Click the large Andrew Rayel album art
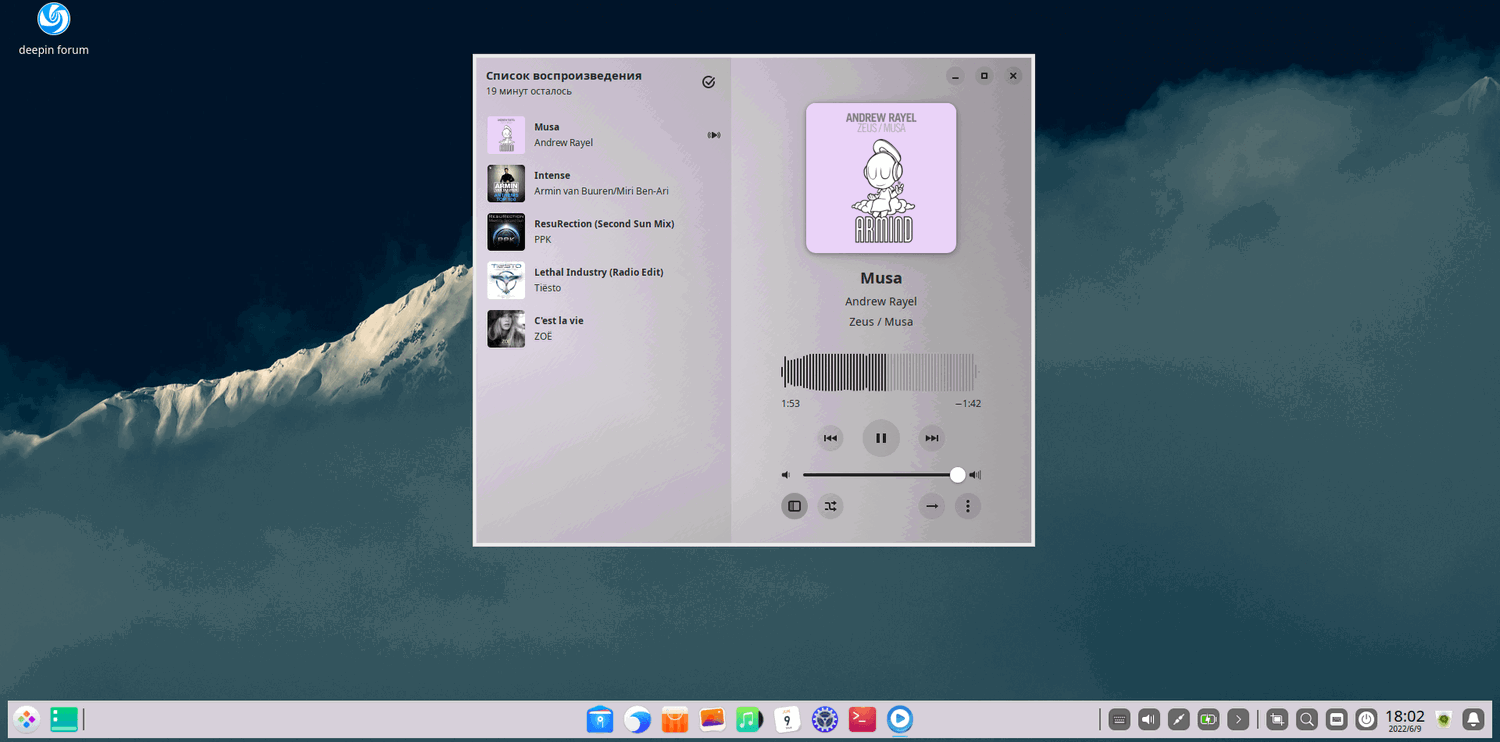This screenshot has width=1500, height=742. [x=881, y=178]
